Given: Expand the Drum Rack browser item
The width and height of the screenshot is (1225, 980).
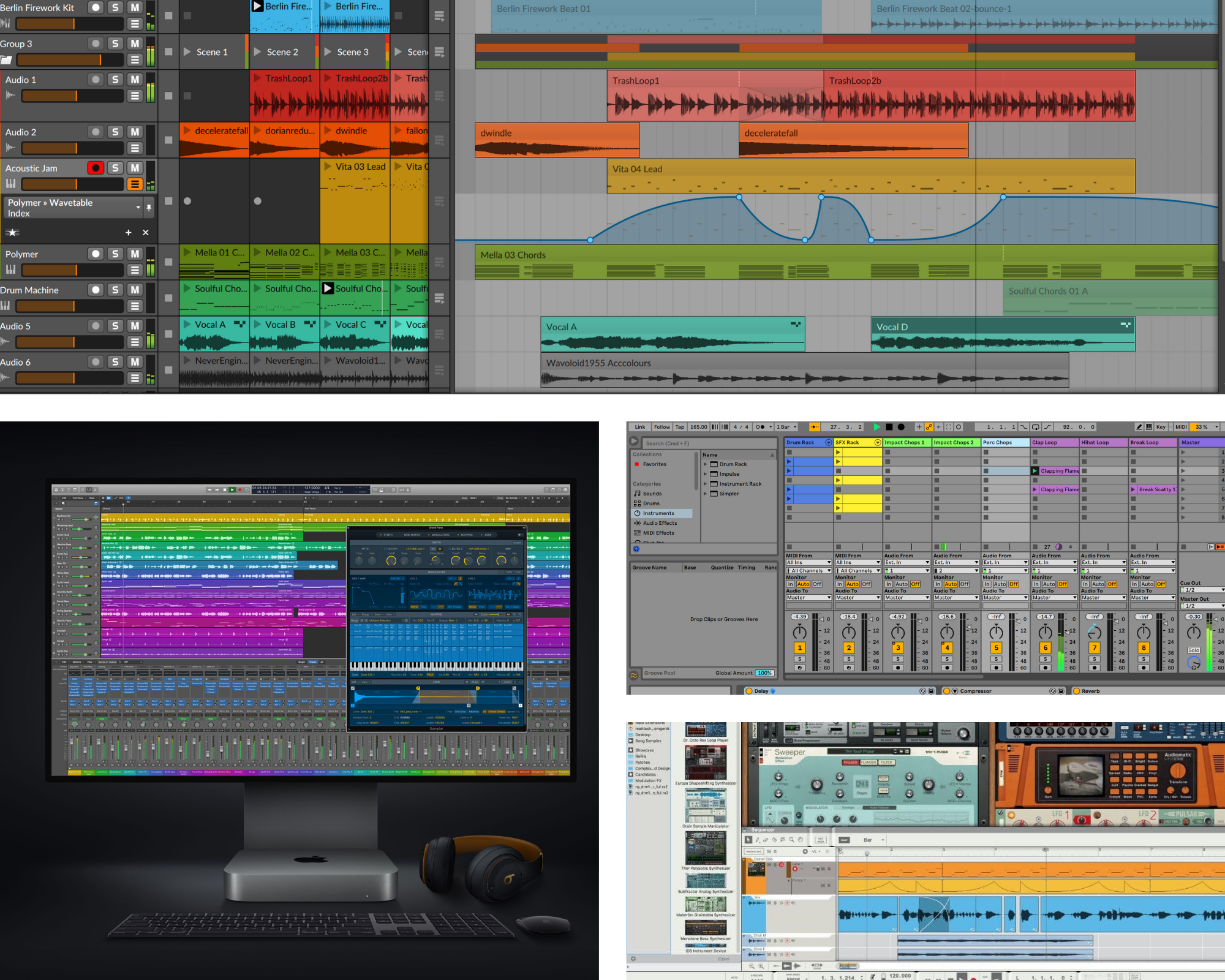Looking at the screenshot, I should point(705,464).
